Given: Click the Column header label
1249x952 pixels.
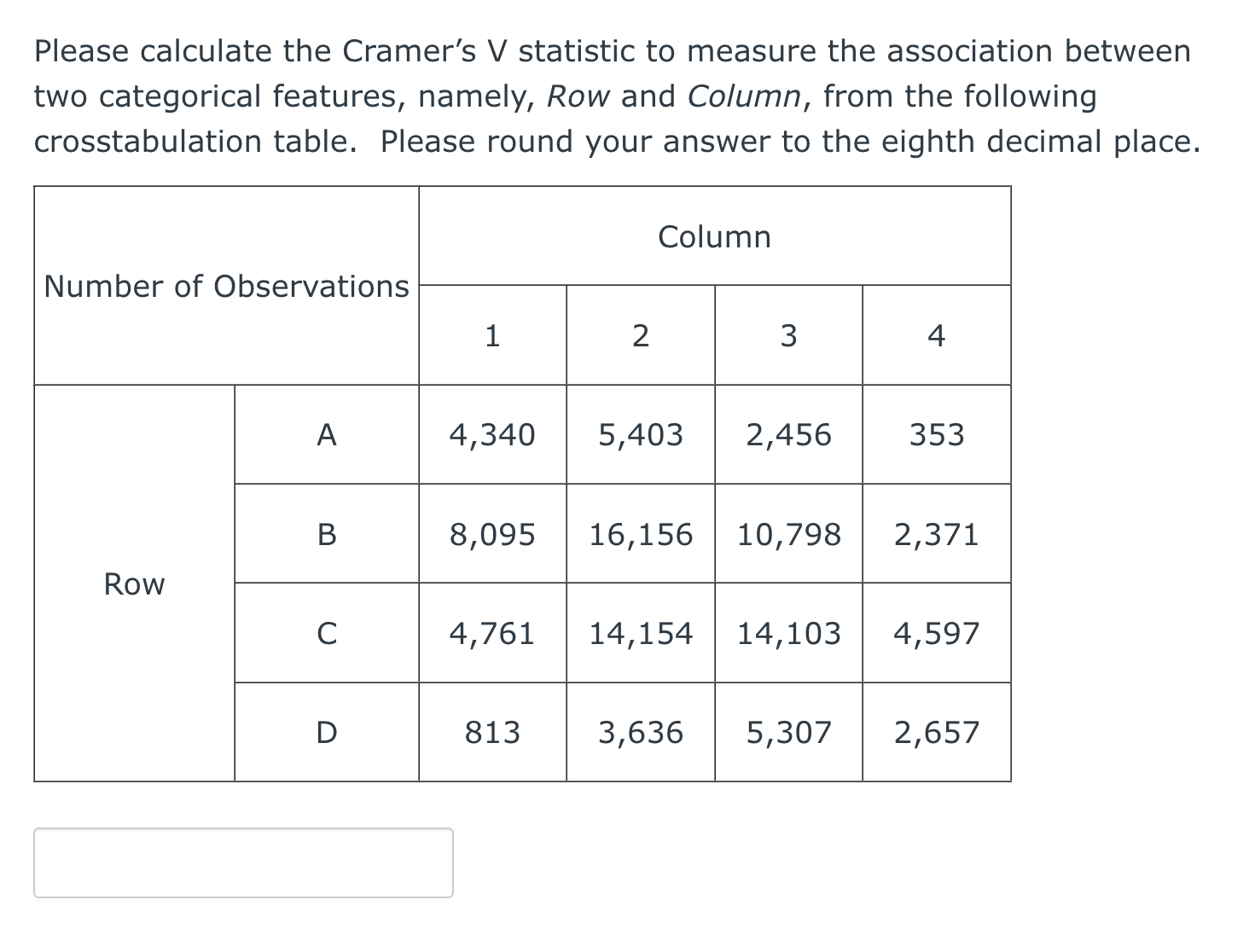Looking at the screenshot, I should point(715,237).
